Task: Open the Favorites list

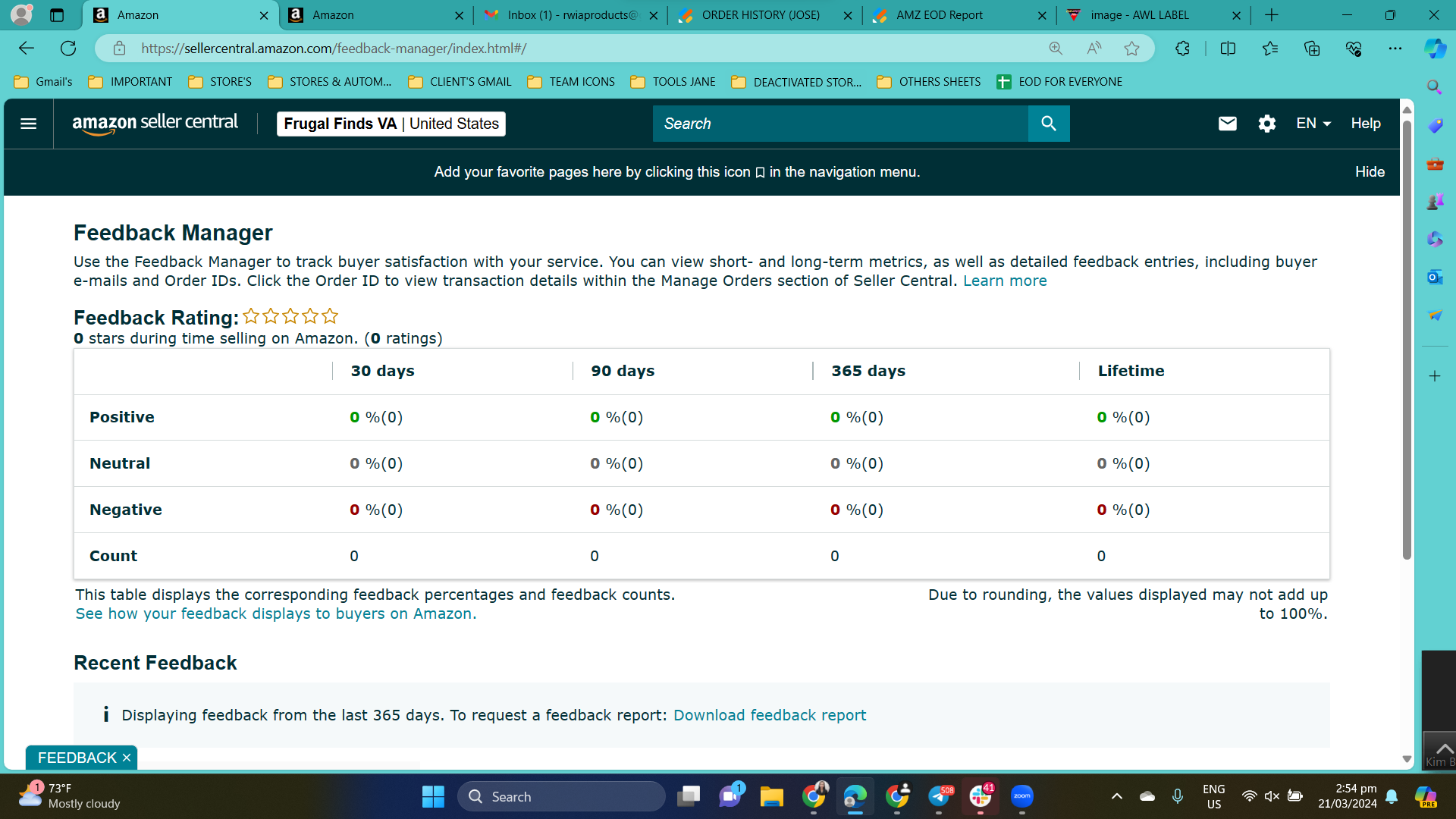Action: pos(1270,49)
